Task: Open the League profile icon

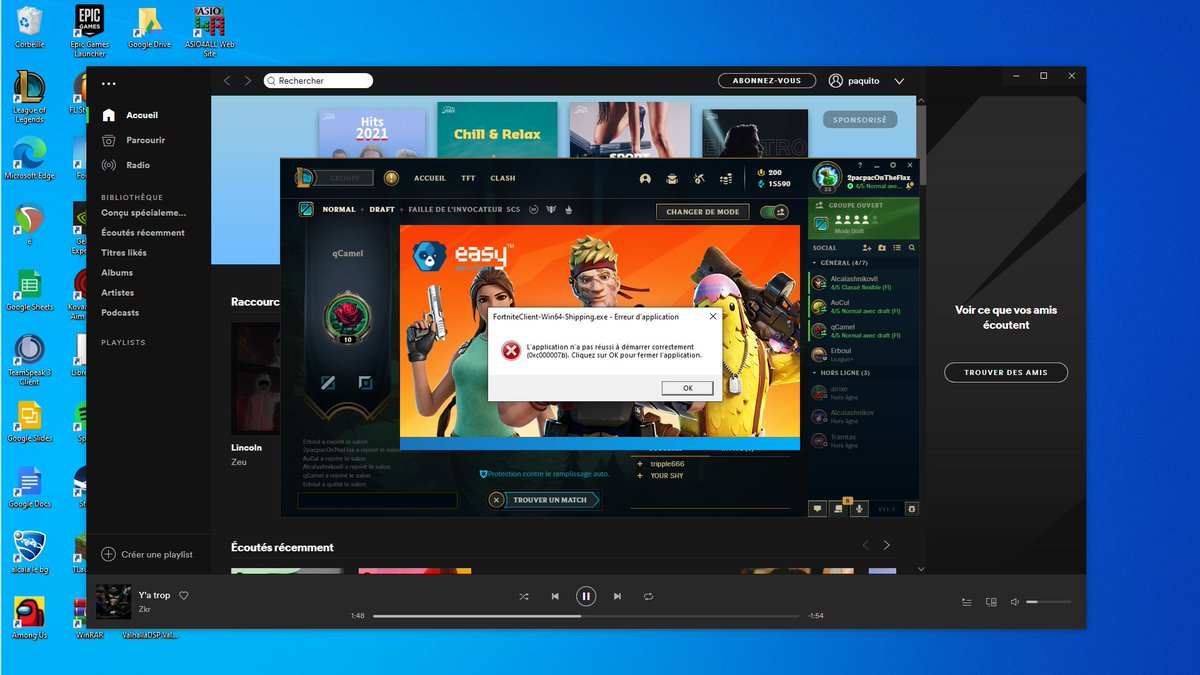Action: pos(645,179)
